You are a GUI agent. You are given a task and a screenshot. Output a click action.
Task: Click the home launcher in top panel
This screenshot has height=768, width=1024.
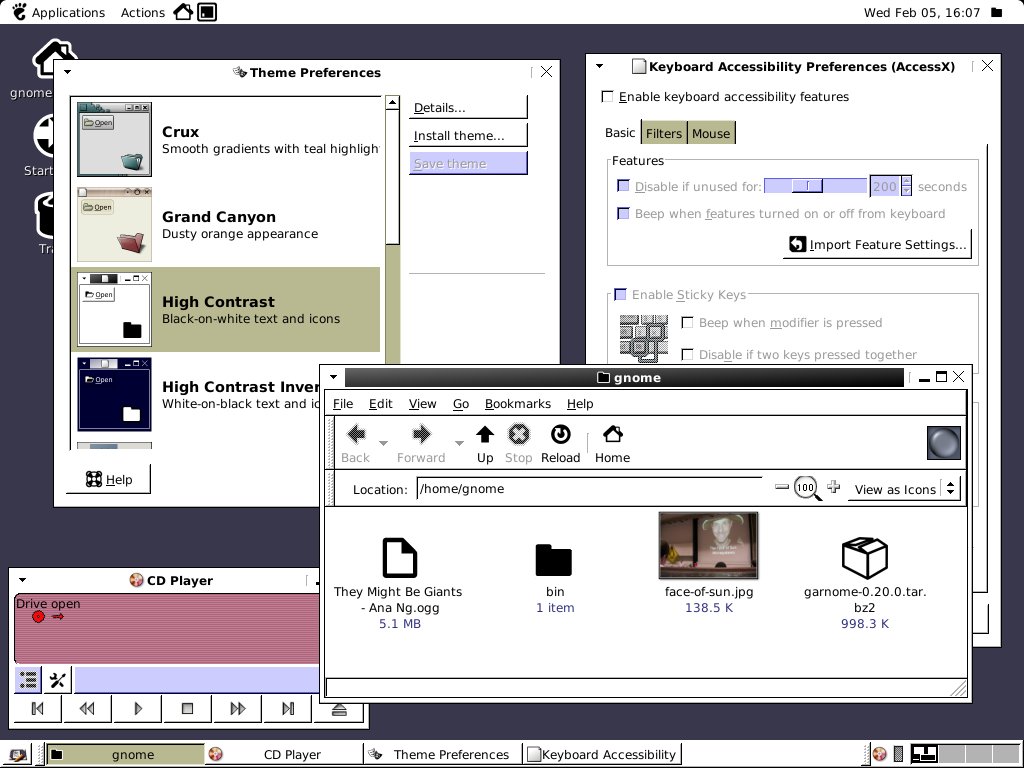pyautogui.click(x=183, y=12)
